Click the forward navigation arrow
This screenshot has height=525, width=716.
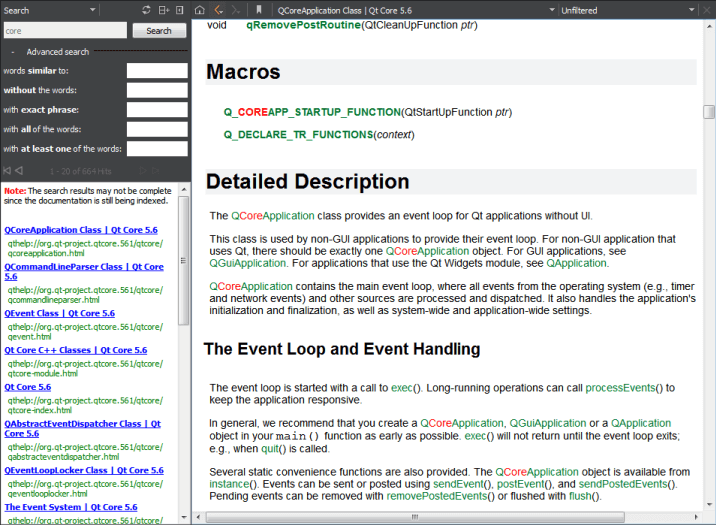coord(236,10)
